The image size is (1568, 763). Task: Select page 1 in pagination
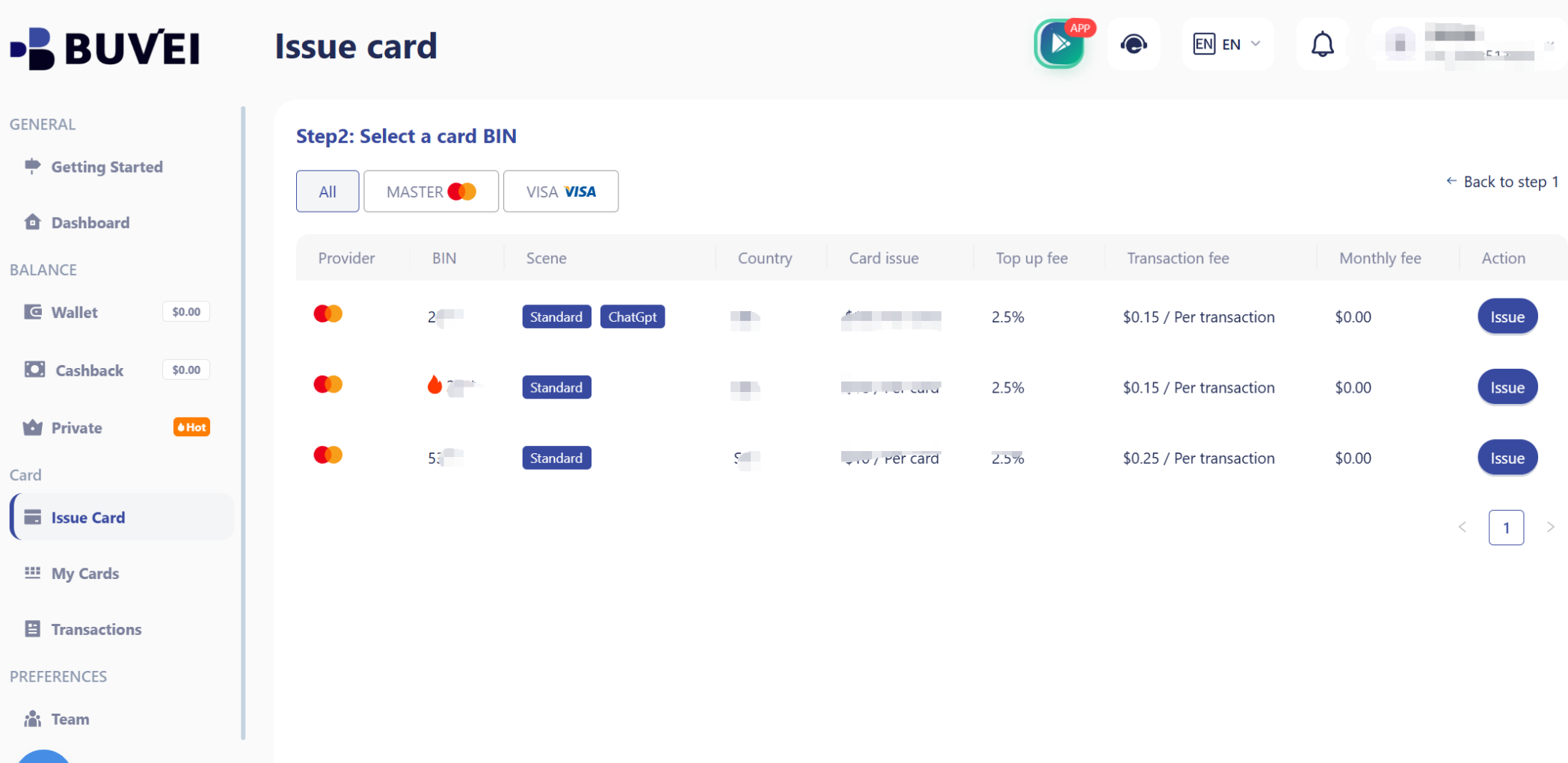(1506, 527)
